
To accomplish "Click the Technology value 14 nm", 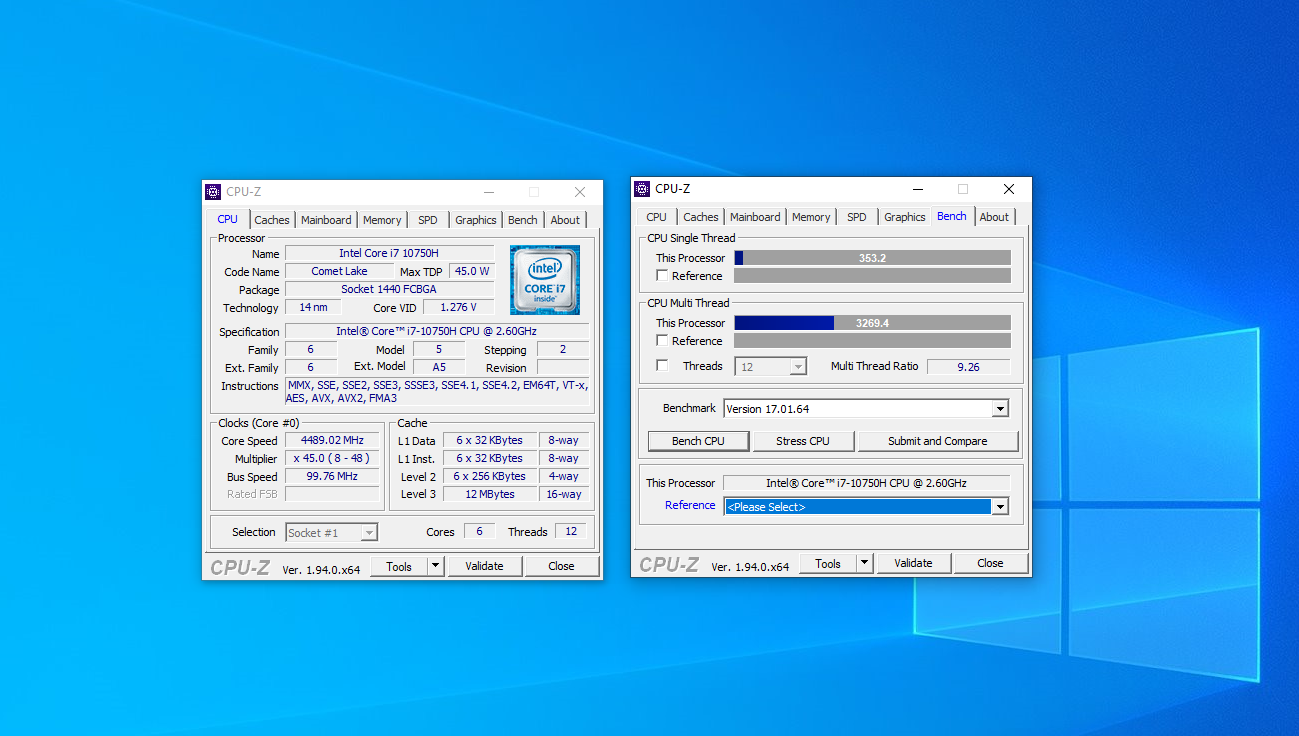I will pyautogui.click(x=313, y=307).
